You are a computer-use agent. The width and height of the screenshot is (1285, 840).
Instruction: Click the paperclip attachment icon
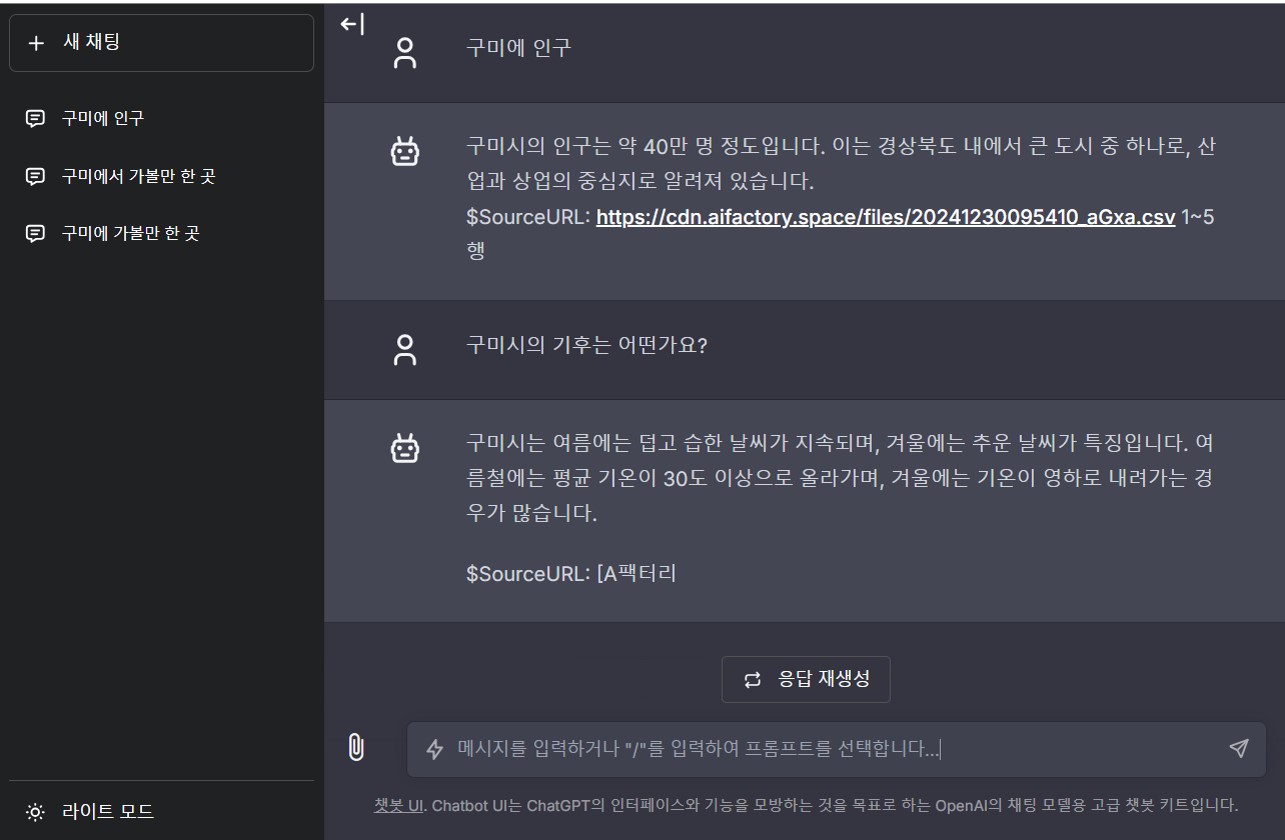click(355, 748)
